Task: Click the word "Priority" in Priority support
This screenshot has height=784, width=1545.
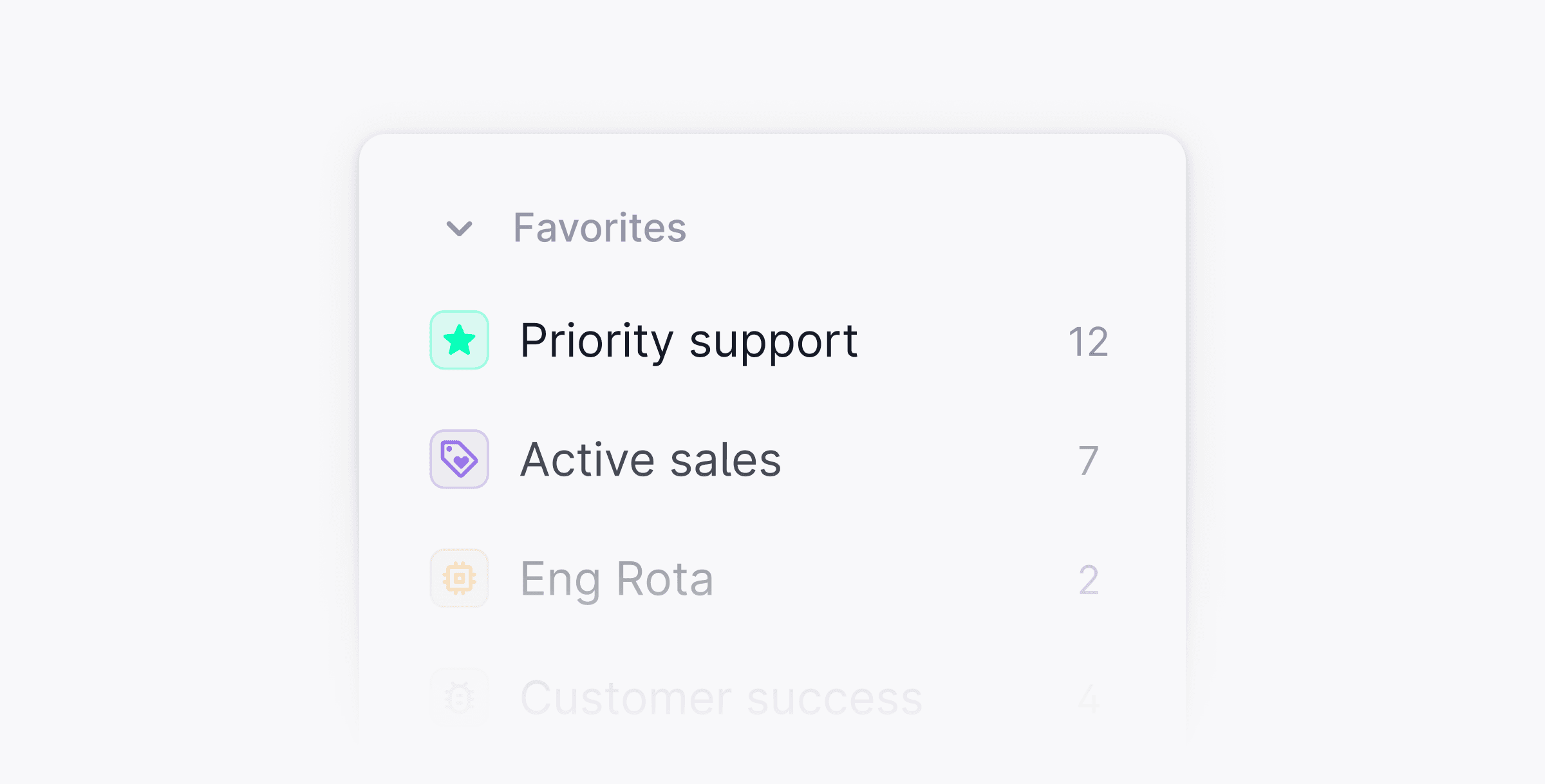Action: pyautogui.click(x=596, y=341)
